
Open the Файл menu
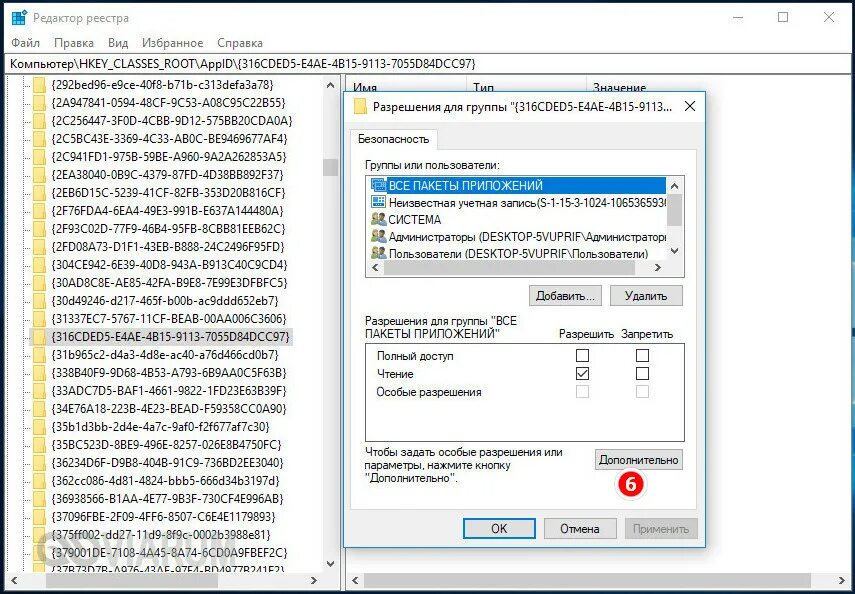[x=25, y=43]
